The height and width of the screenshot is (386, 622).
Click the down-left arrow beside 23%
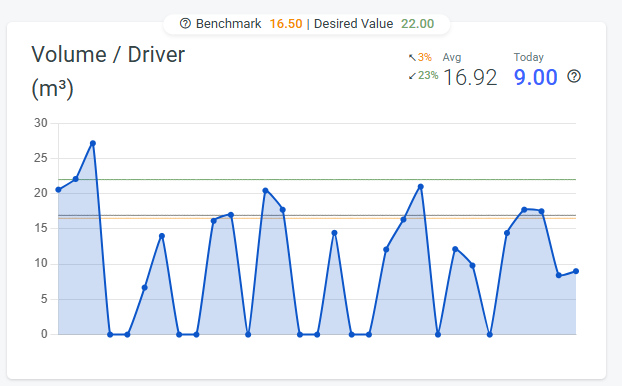(412, 76)
